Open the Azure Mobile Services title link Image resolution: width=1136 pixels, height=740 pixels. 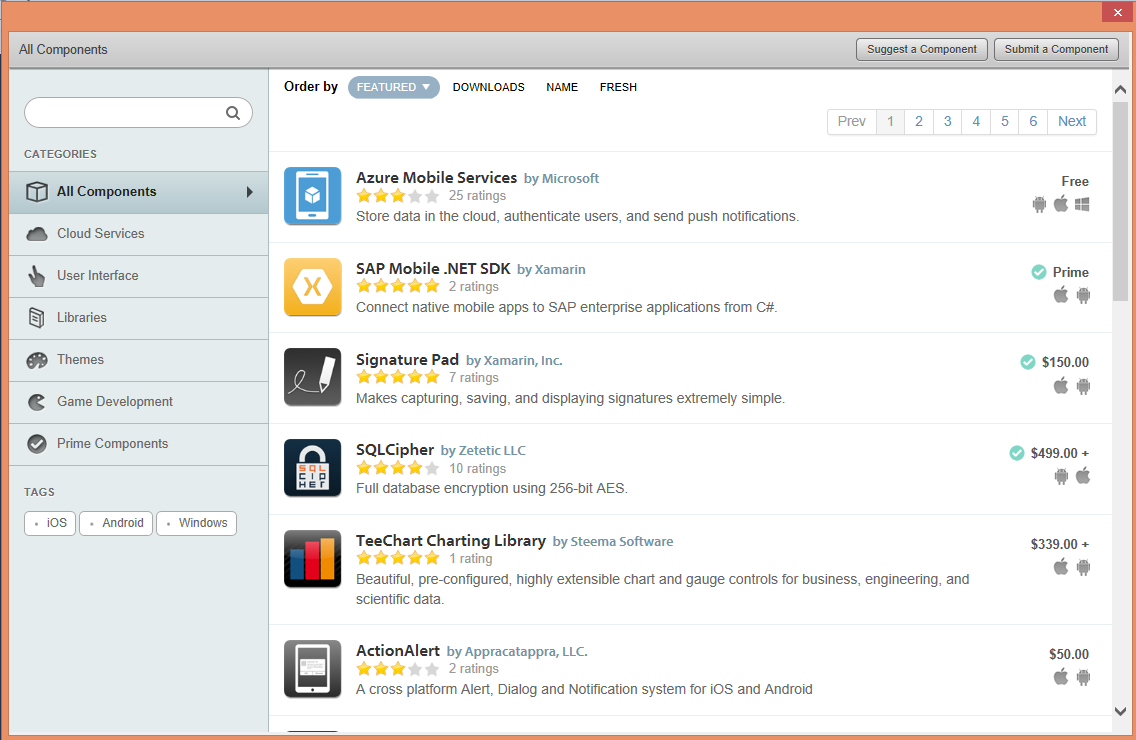pyautogui.click(x=436, y=178)
